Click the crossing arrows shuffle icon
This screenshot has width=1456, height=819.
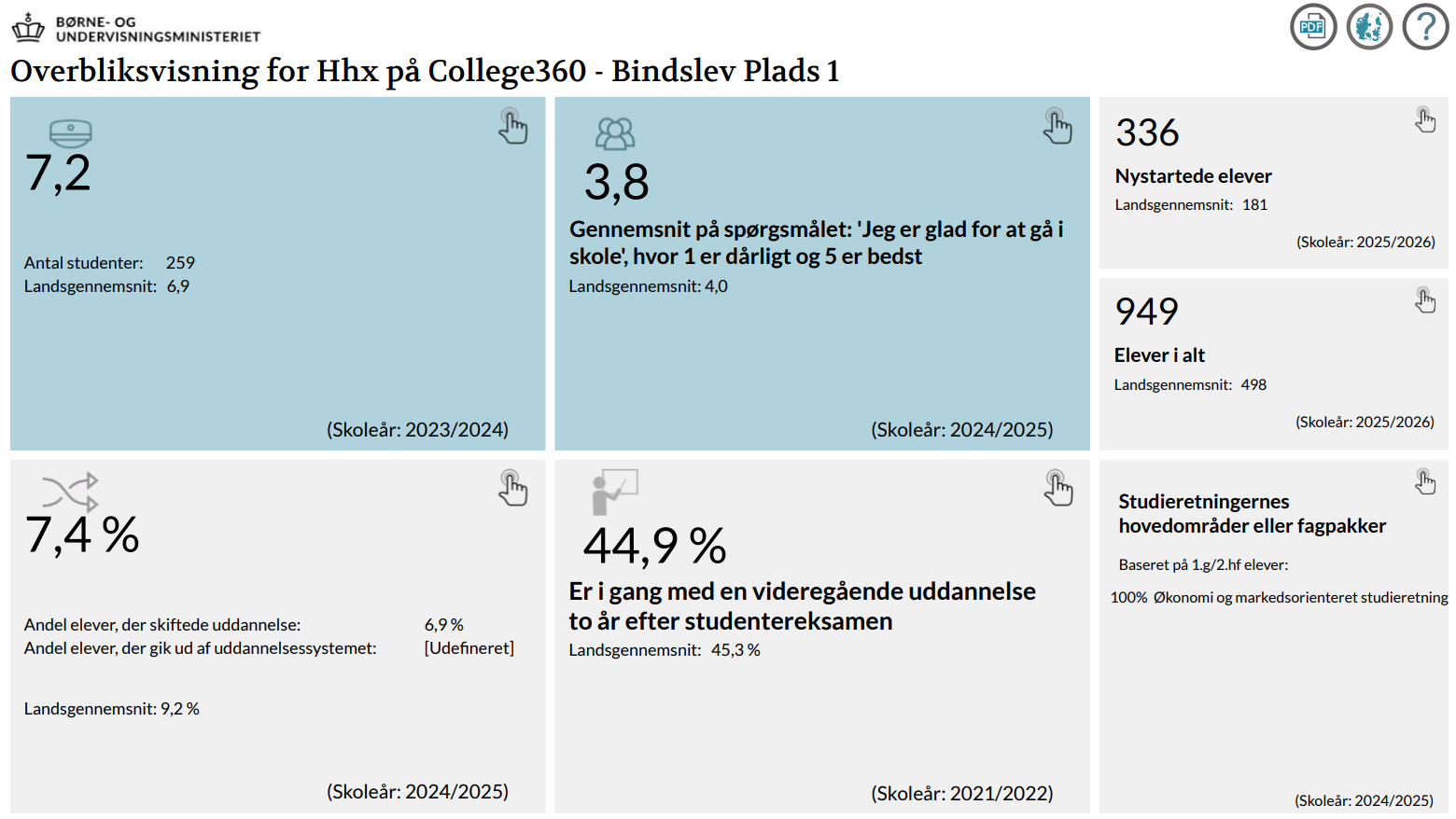click(x=70, y=490)
